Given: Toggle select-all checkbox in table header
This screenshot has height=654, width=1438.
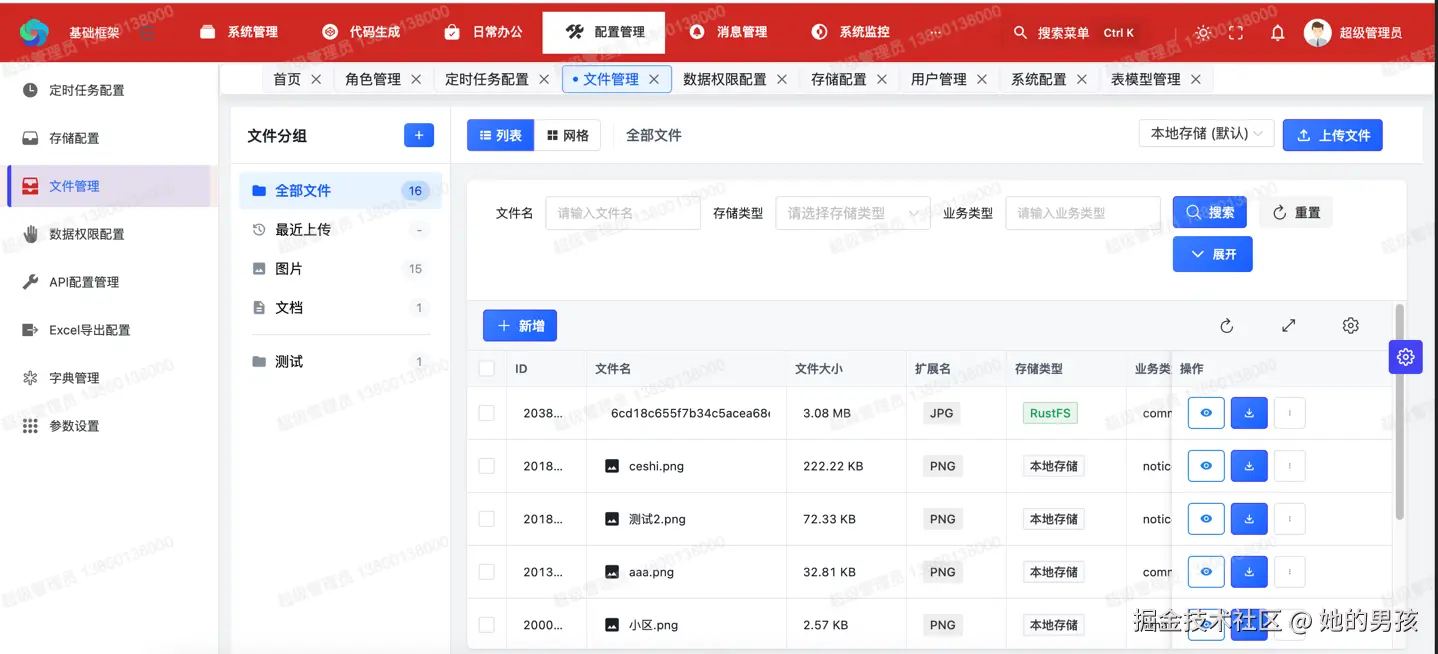Looking at the screenshot, I should point(487,369).
